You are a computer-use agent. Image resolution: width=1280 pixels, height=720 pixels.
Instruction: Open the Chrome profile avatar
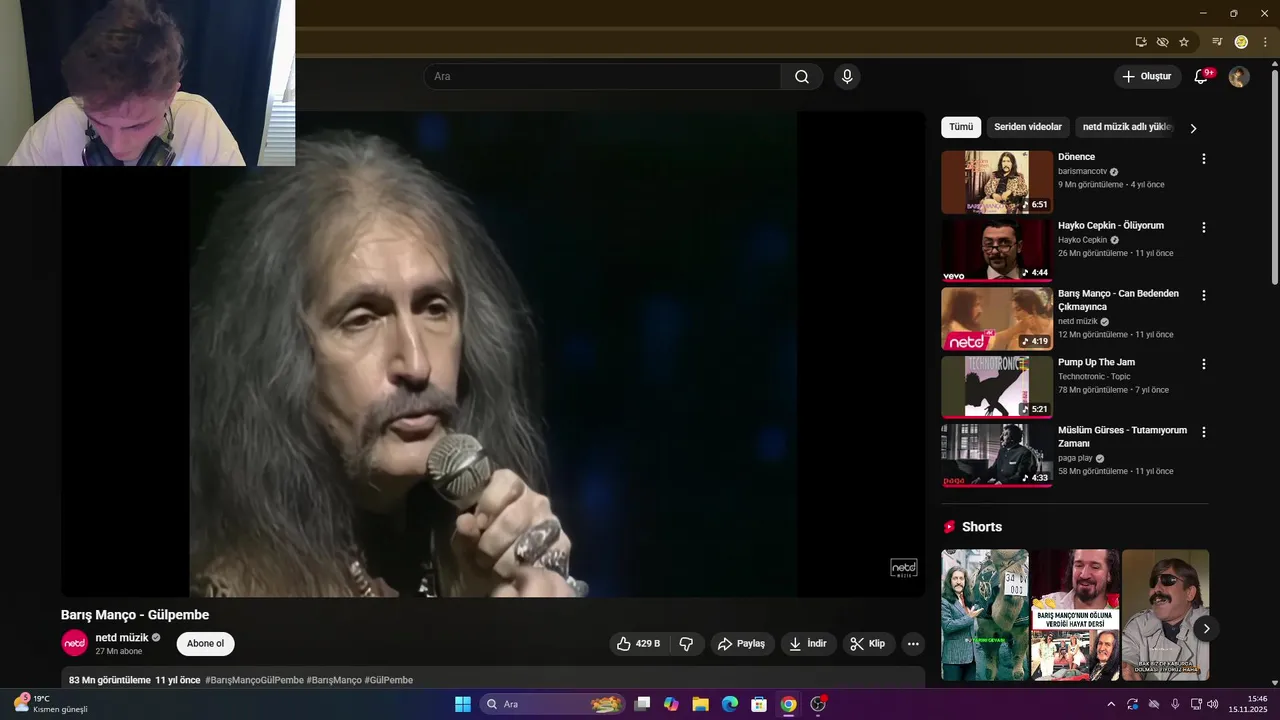1241,42
